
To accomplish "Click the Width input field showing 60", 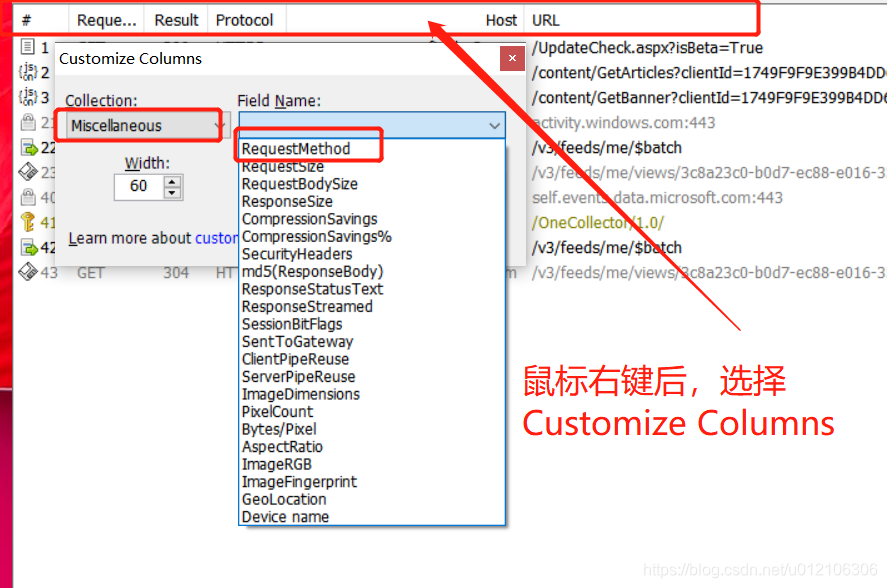I will pyautogui.click(x=139, y=186).
